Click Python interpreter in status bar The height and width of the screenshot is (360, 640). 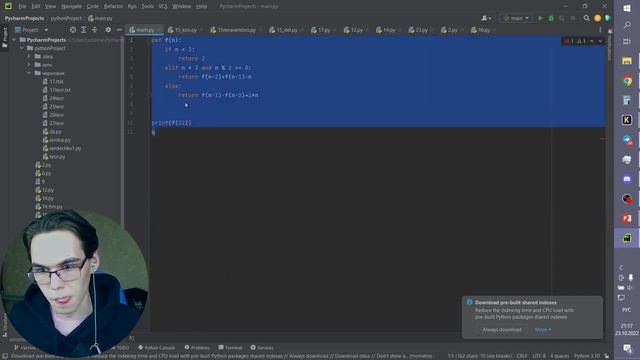point(587,356)
